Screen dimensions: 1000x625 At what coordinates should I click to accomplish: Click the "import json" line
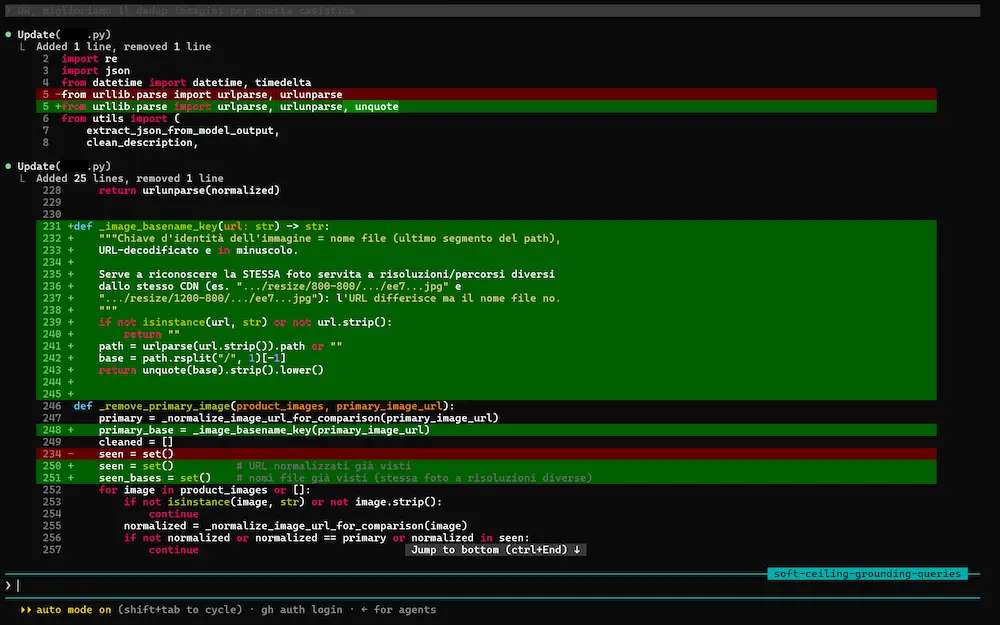(x=96, y=71)
